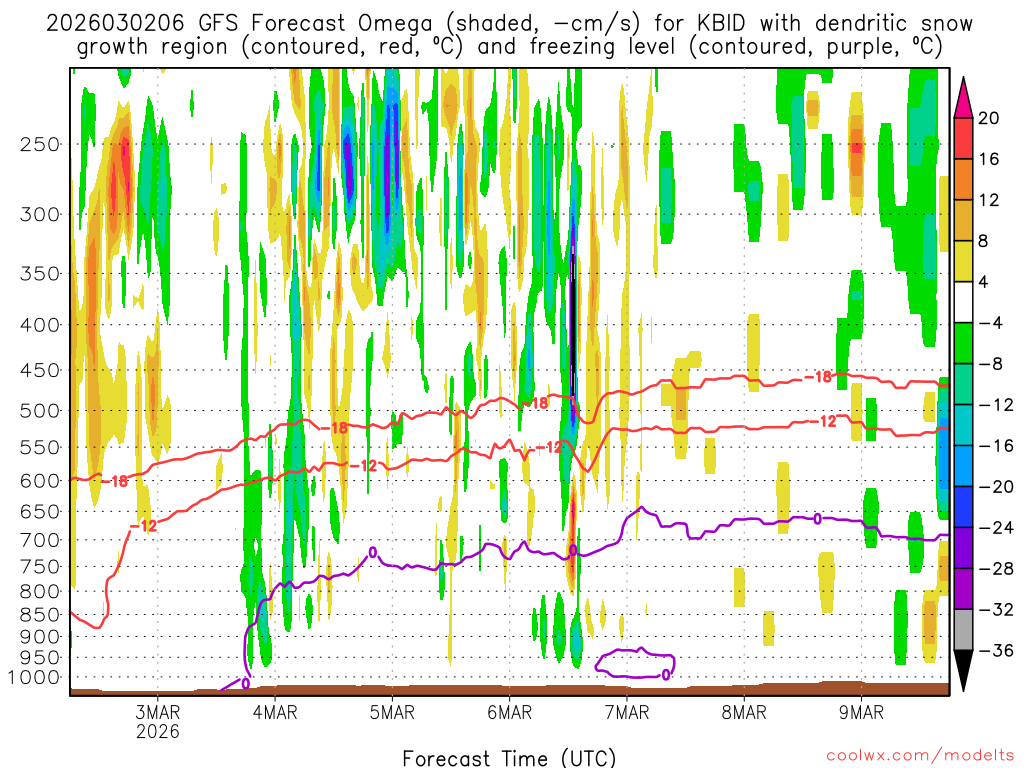The height and width of the screenshot is (768, 1024).
Task: Click the "950" pressure level label
Action: (x=40, y=658)
